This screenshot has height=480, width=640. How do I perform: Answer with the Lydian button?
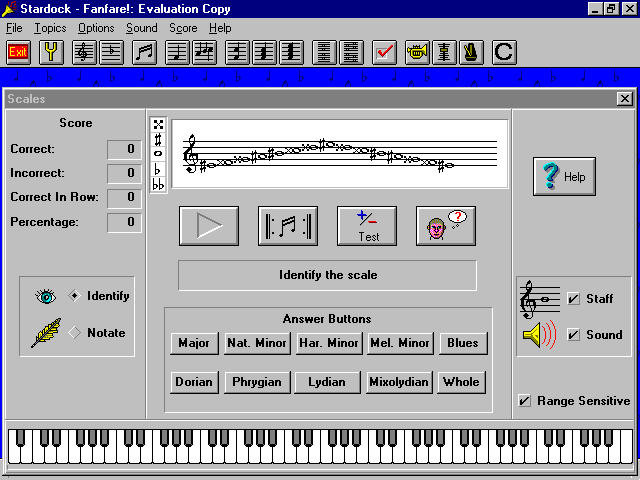tap(327, 382)
